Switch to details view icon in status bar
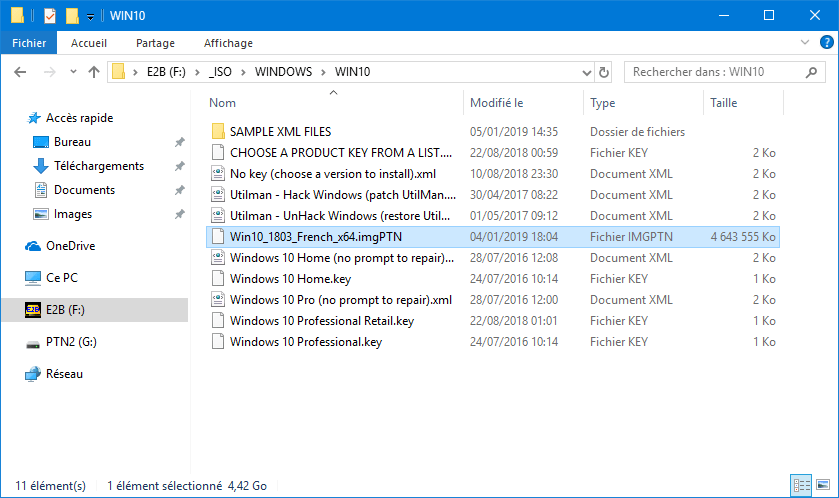Screen dimensions: 839x498 click(x=801, y=485)
